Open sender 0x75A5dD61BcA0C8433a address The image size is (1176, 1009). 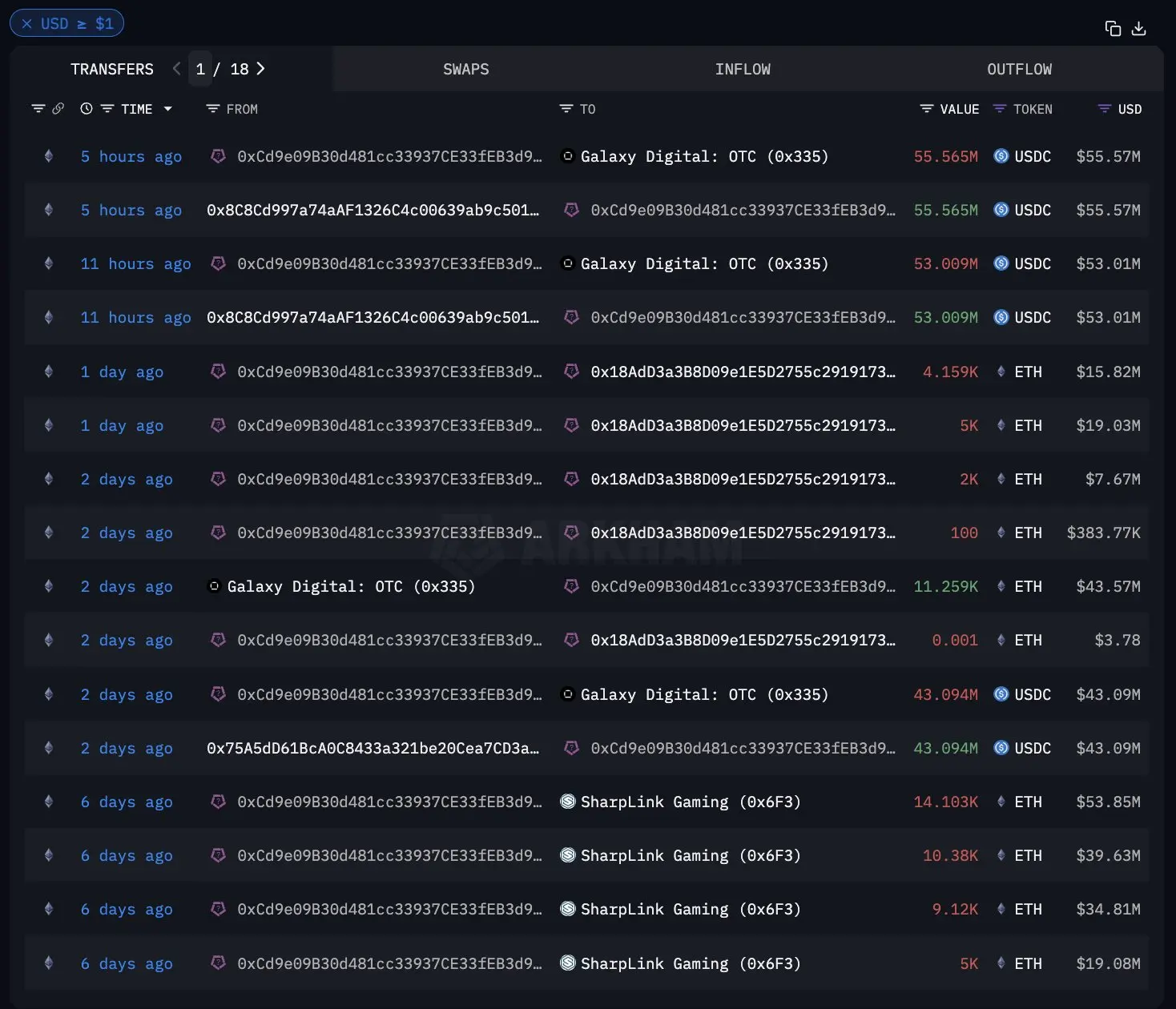[373, 748]
